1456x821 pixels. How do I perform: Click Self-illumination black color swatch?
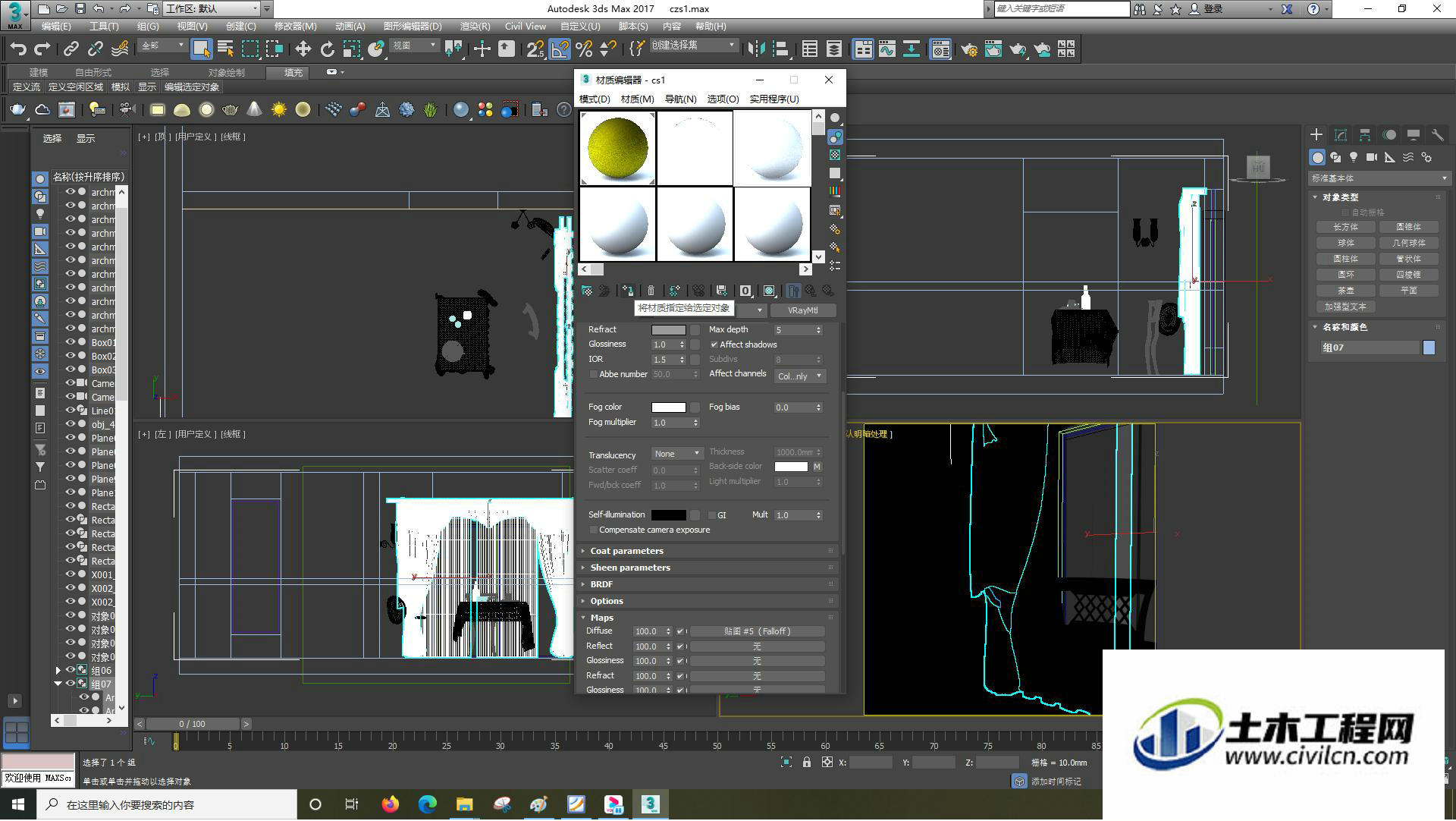[x=669, y=515]
